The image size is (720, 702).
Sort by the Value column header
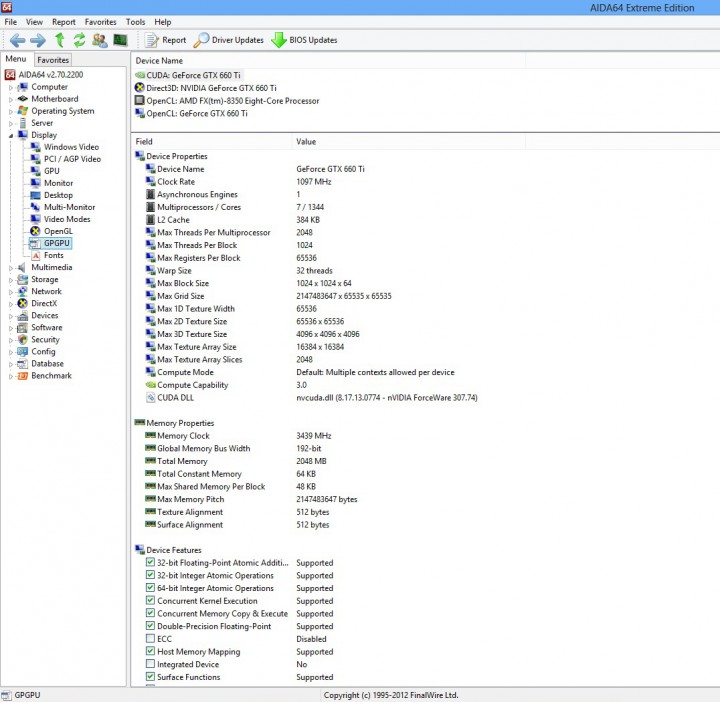pos(409,141)
